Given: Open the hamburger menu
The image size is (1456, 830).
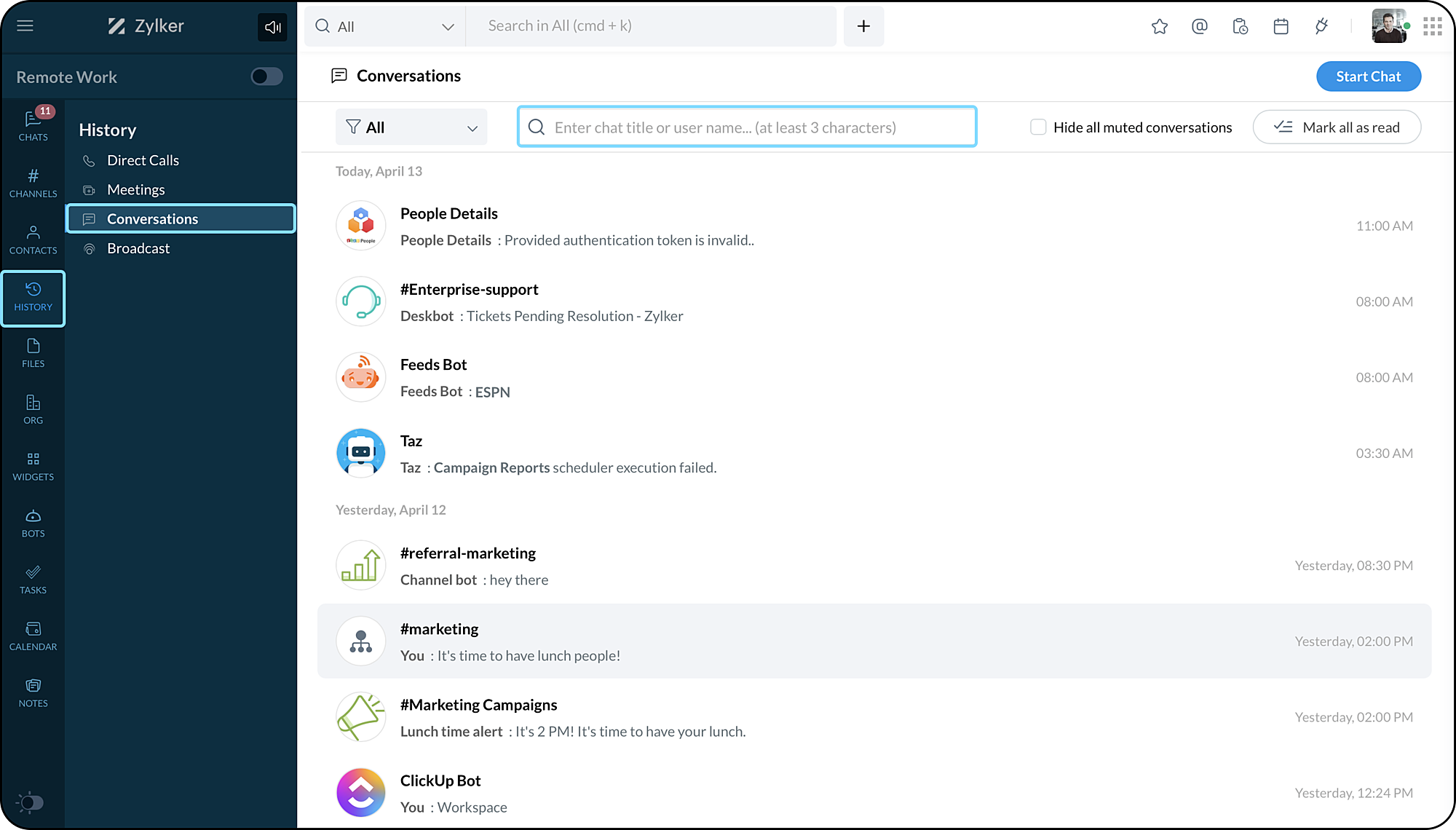Looking at the screenshot, I should [25, 26].
